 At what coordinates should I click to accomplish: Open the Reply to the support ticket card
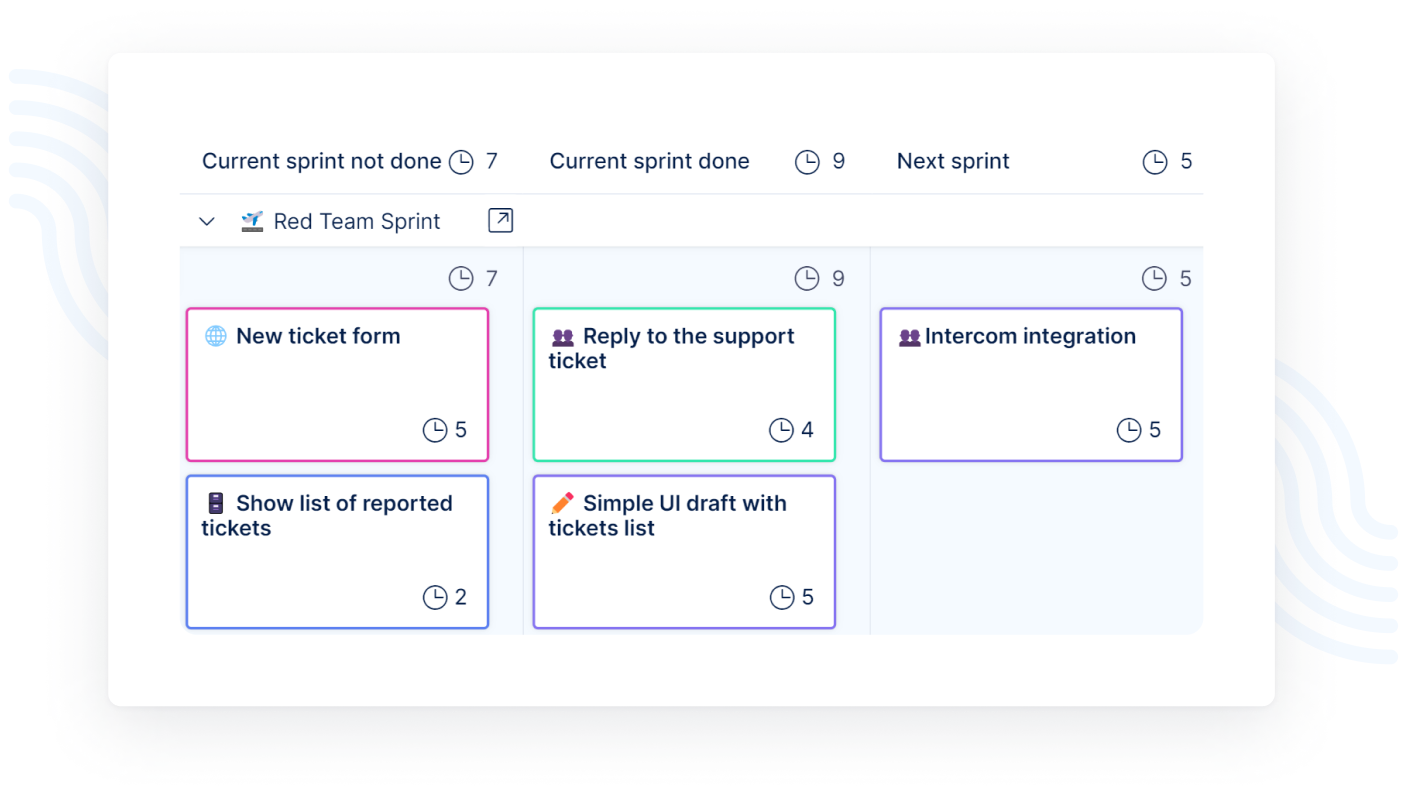point(684,385)
